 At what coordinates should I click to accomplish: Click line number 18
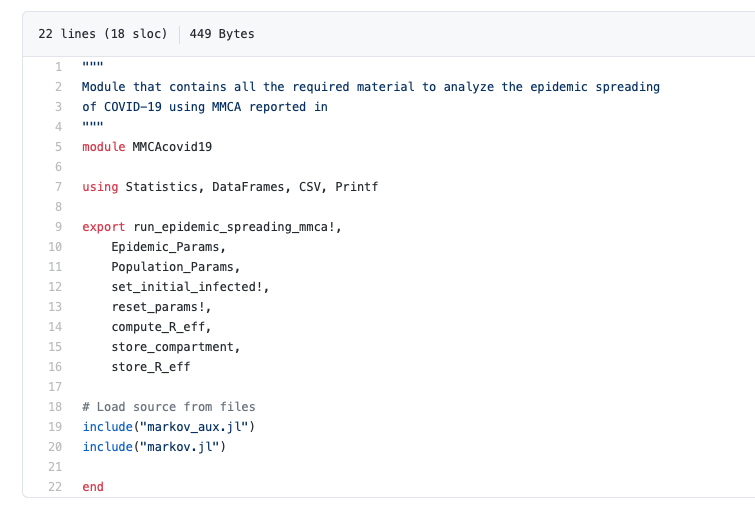click(55, 407)
